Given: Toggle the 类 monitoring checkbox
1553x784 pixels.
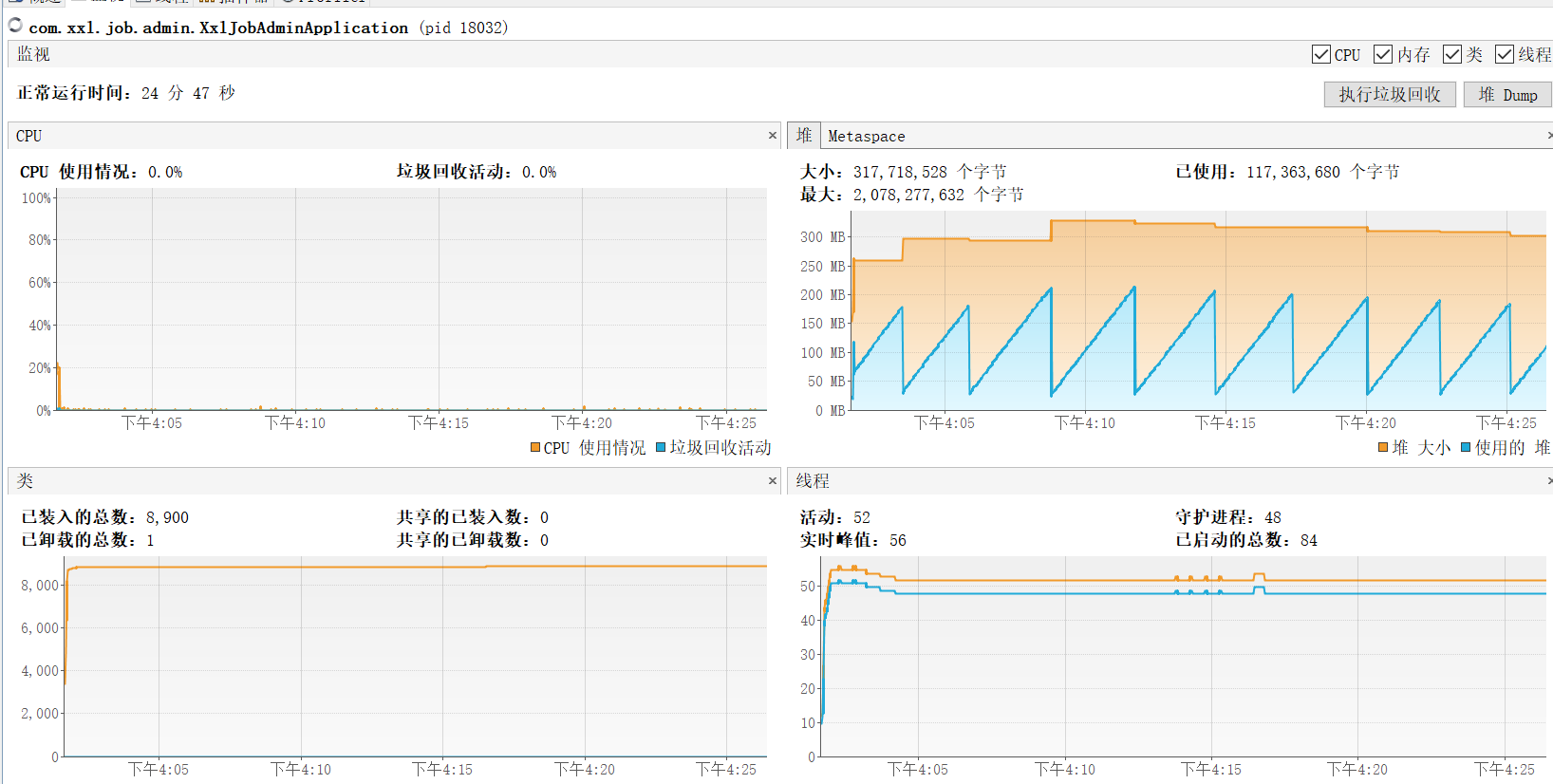Looking at the screenshot, I should [x=1451, y=54].
